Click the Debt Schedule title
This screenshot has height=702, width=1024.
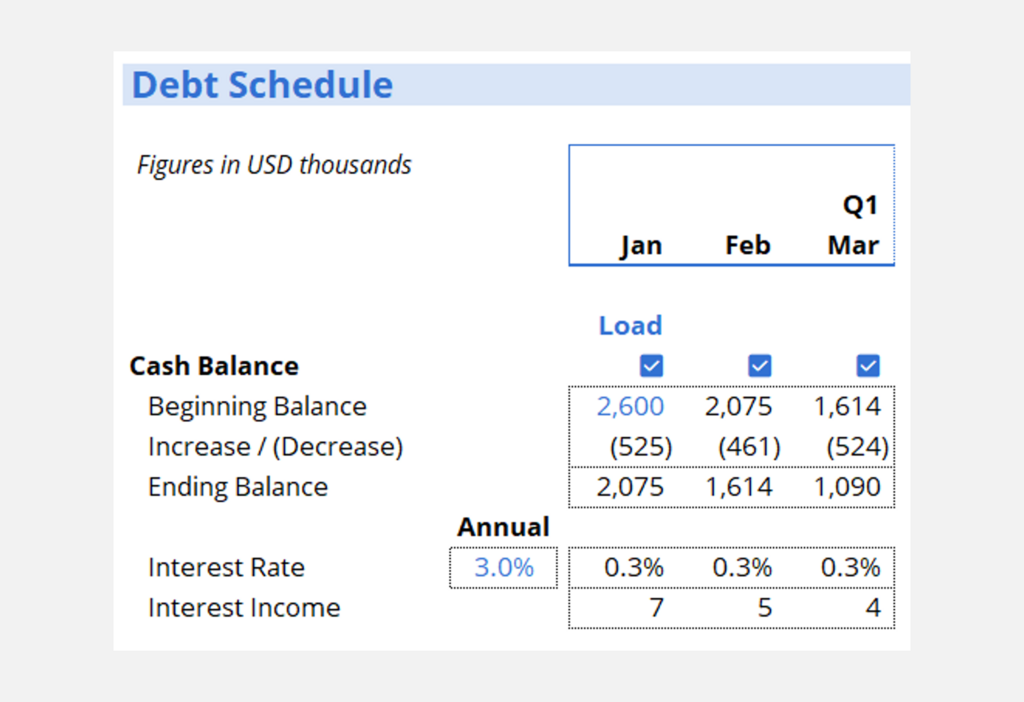262,85
